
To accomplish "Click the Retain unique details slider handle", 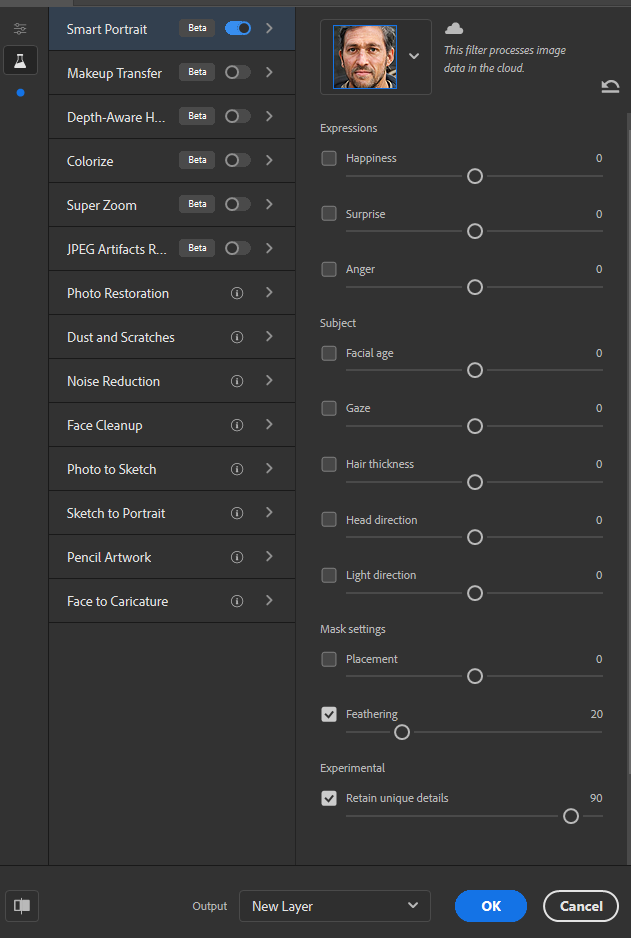I will 571,816.
